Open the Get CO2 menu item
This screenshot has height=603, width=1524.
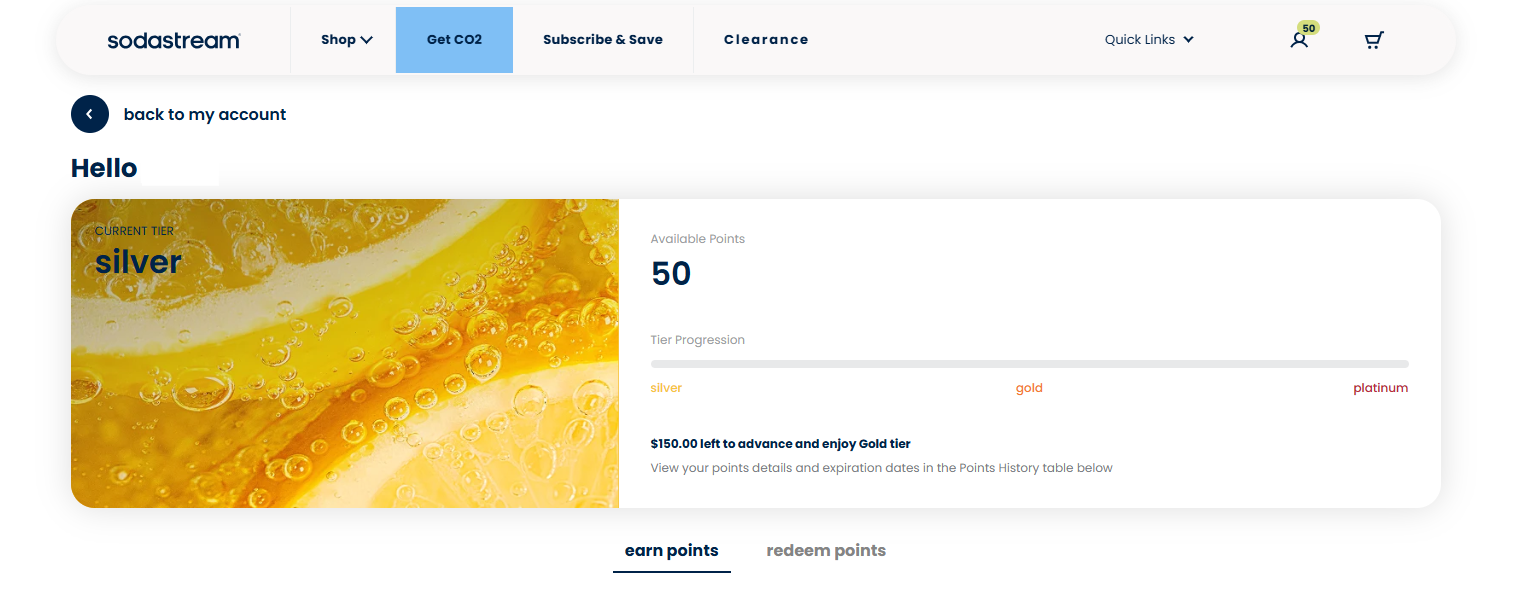click(454, 40)
